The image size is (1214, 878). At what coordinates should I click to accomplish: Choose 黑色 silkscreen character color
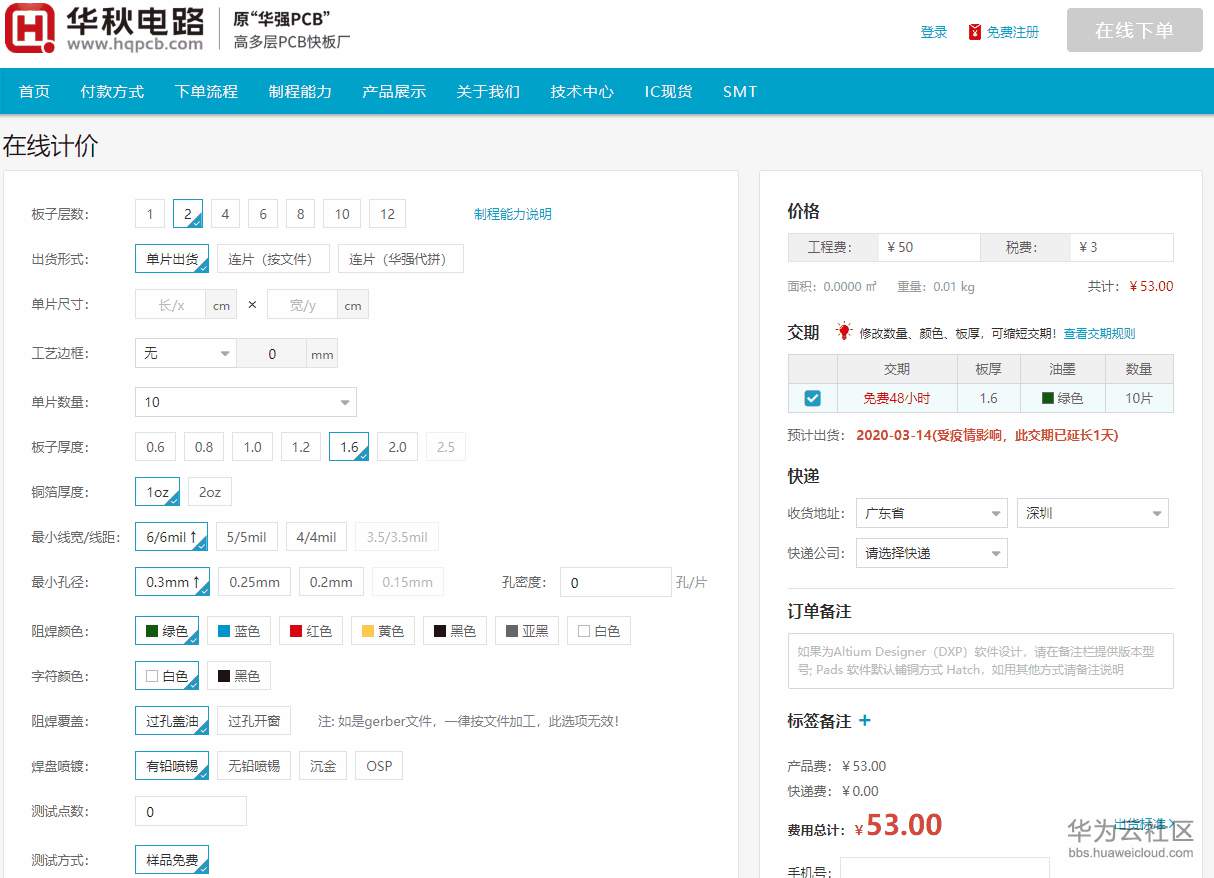click(x=239, y=676)
